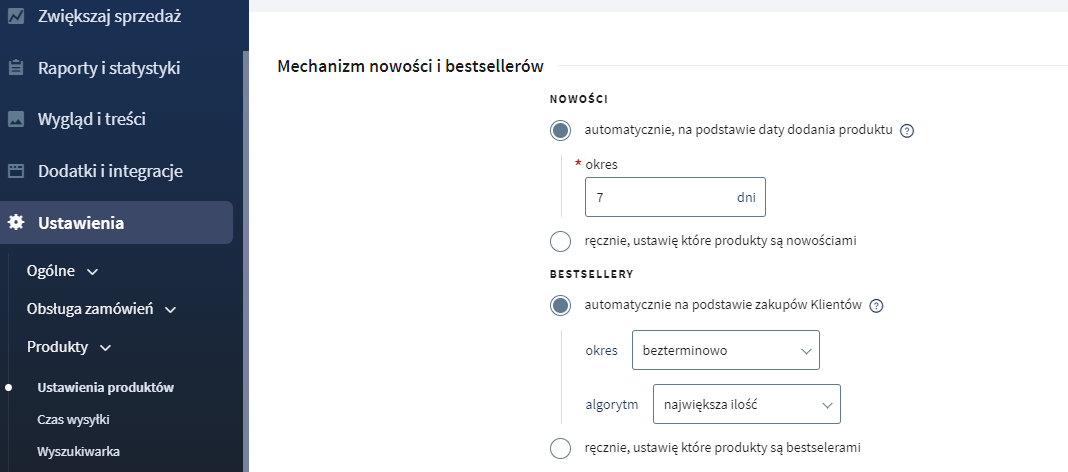Open help icon next to zakupów Klientów

[x=877, y=306]
